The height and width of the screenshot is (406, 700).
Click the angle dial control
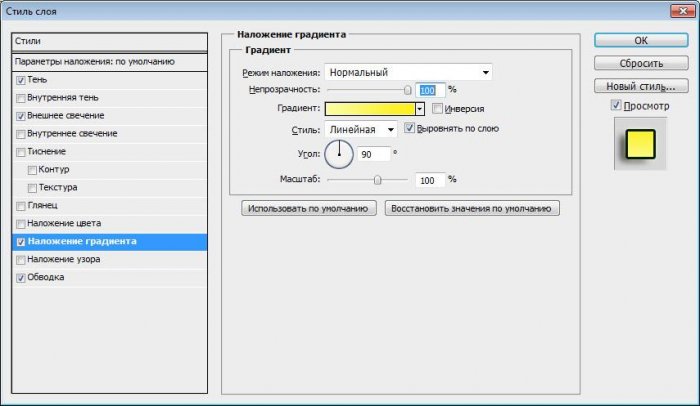pos(340,153)
